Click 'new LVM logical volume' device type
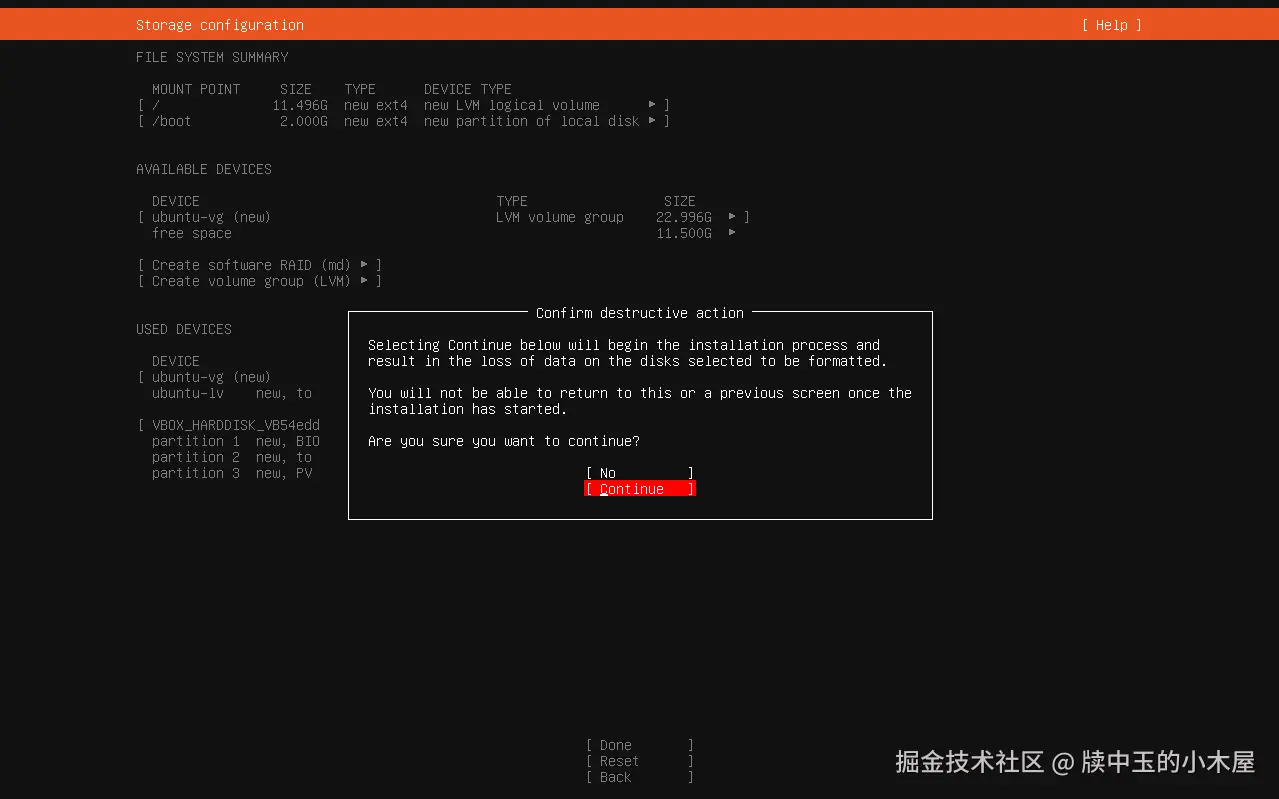Screen dimensions: 1279x799 (512, 105)
